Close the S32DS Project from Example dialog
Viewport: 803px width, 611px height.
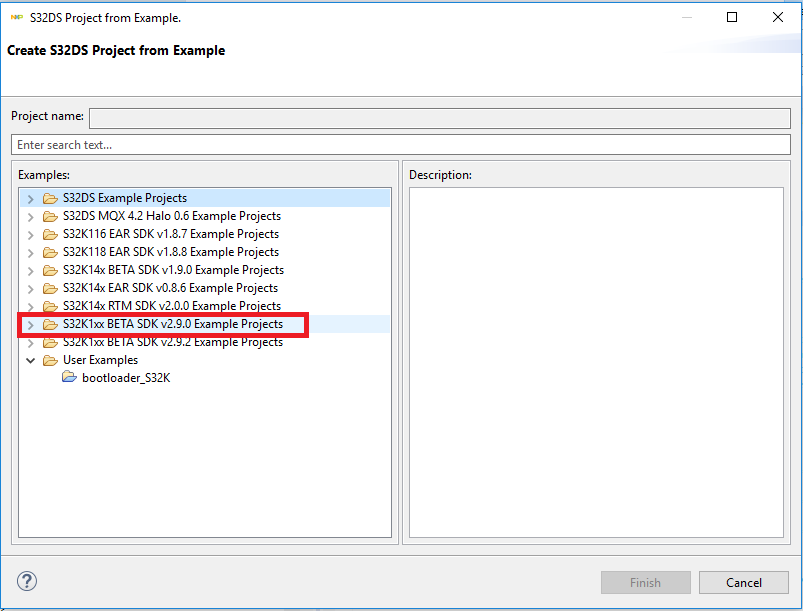coord(778,17)
